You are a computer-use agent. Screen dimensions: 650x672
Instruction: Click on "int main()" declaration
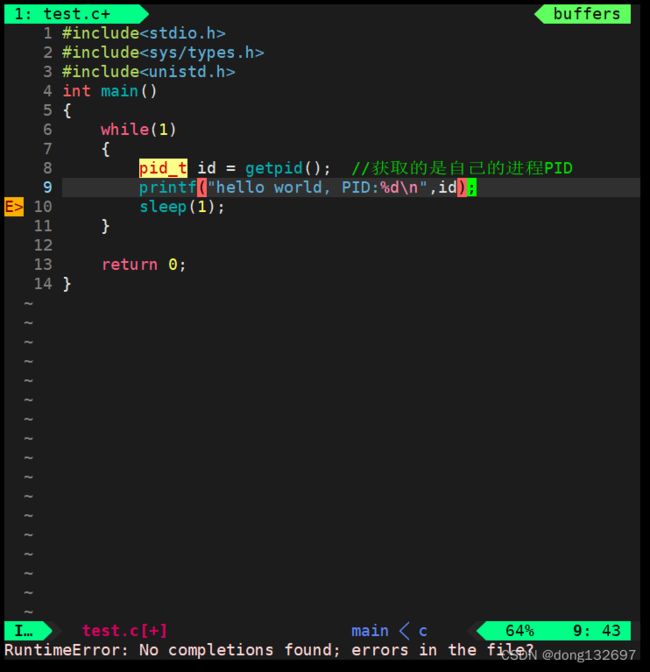click(110, 91)
